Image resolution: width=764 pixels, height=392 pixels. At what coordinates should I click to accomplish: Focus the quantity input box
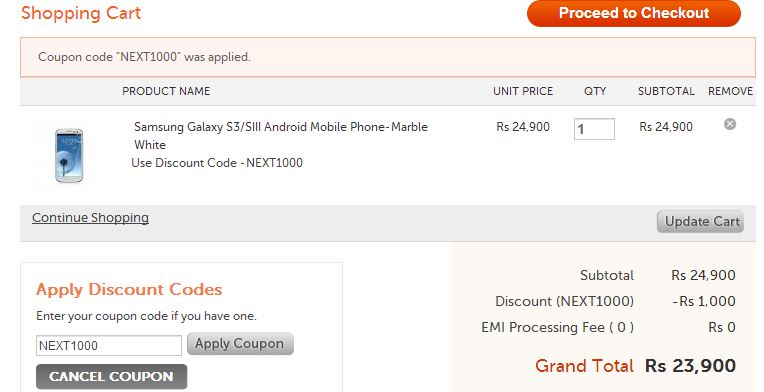[x=594, y=129]
